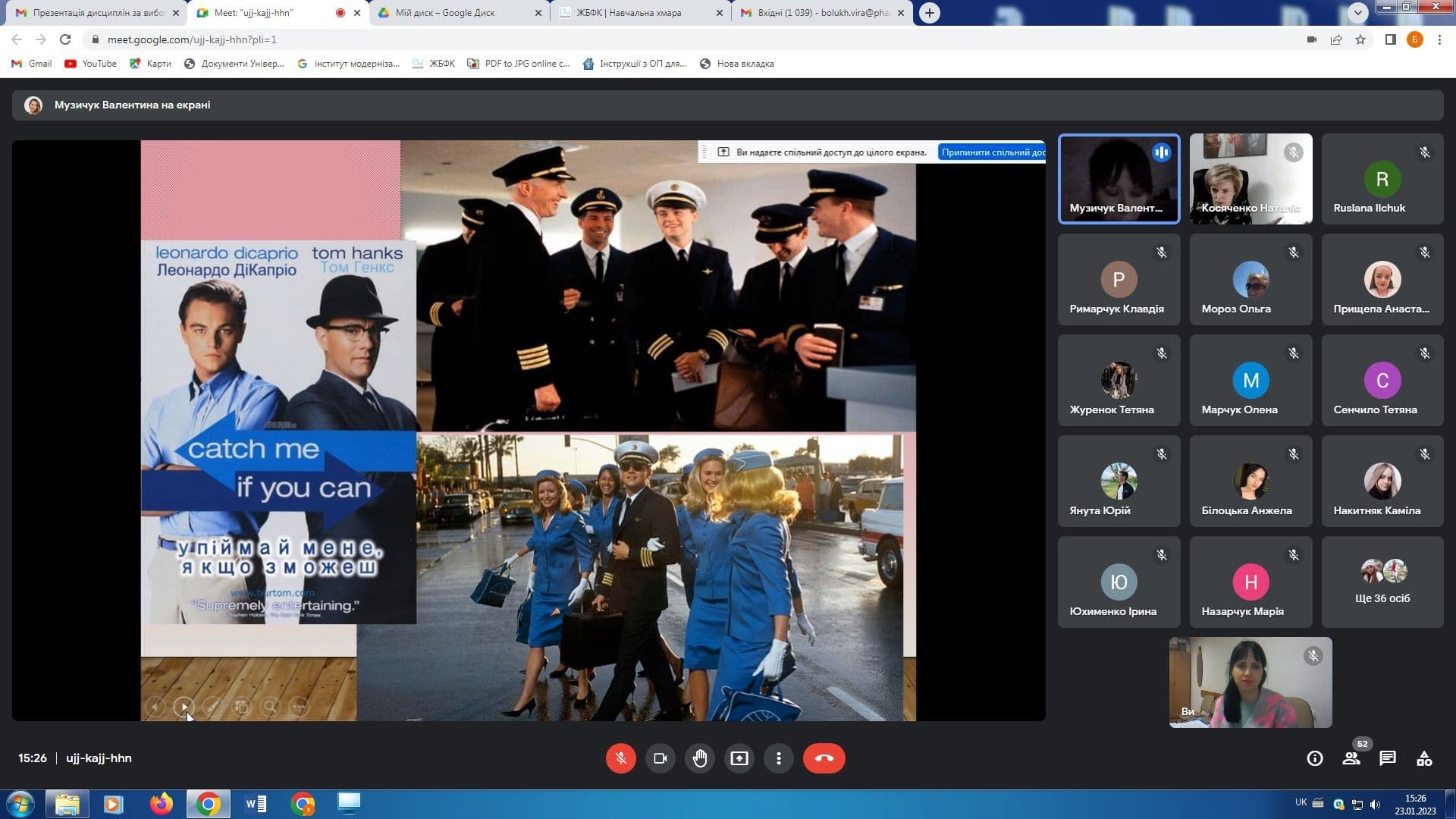Open a new Chrome tab
The width and height of the screenshot is (1456, 819).
(x=929, y=13)
